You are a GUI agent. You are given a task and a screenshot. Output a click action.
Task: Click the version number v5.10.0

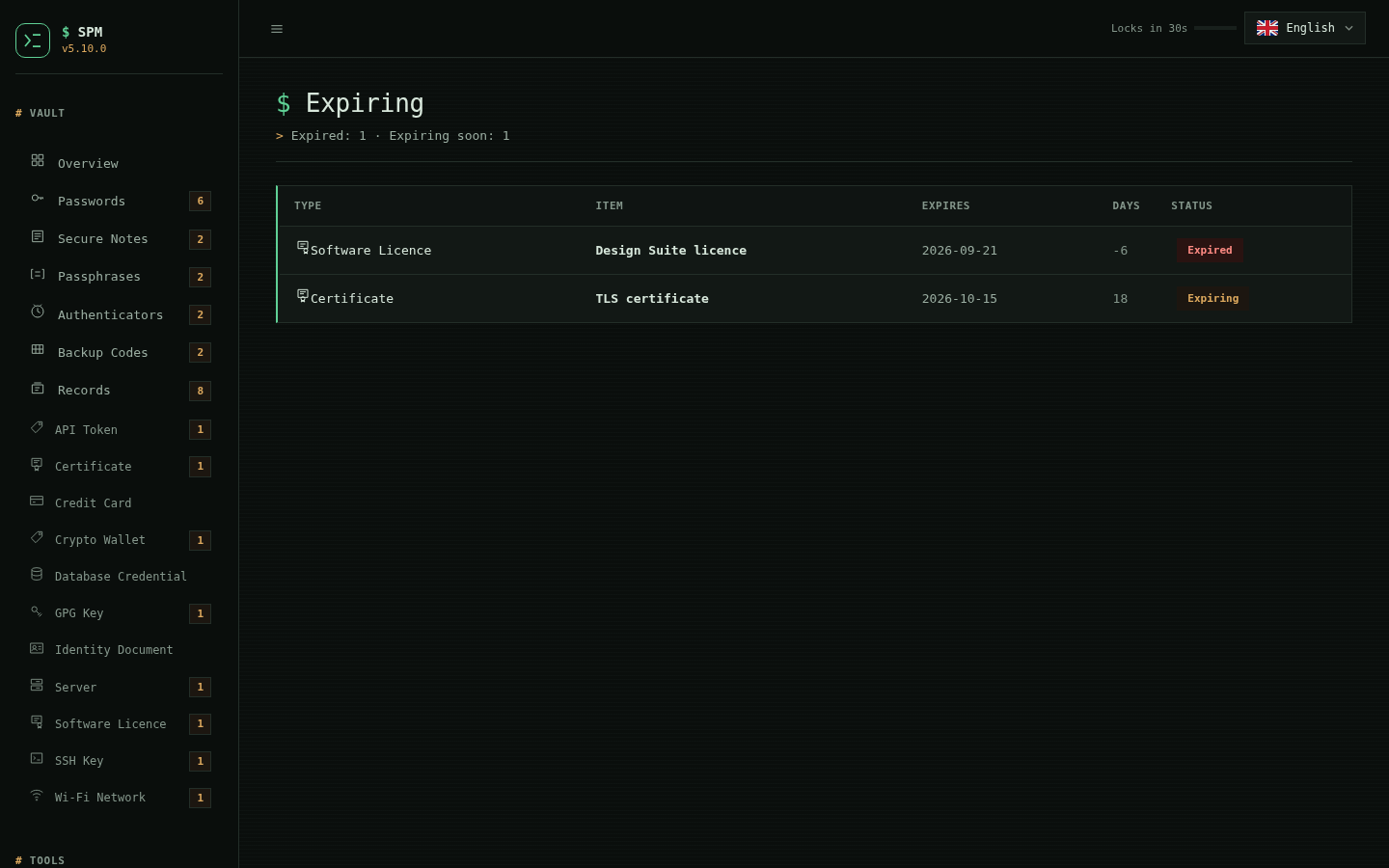tap(84, 48)
